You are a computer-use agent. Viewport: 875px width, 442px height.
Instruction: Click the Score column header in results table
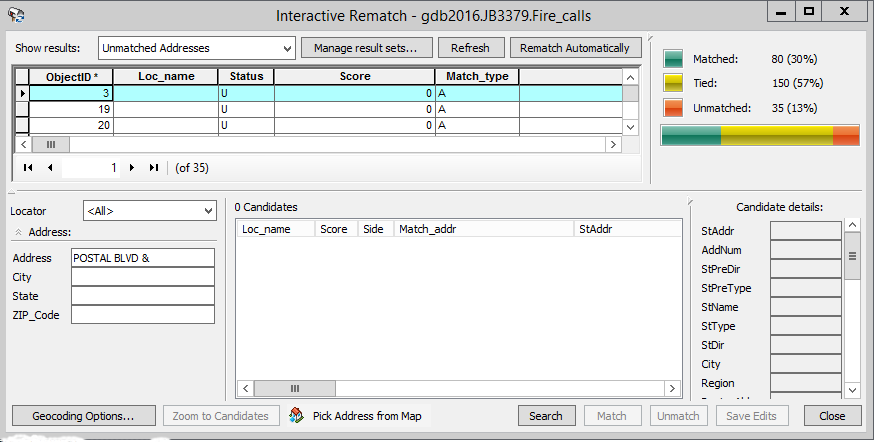coord(355,76)
